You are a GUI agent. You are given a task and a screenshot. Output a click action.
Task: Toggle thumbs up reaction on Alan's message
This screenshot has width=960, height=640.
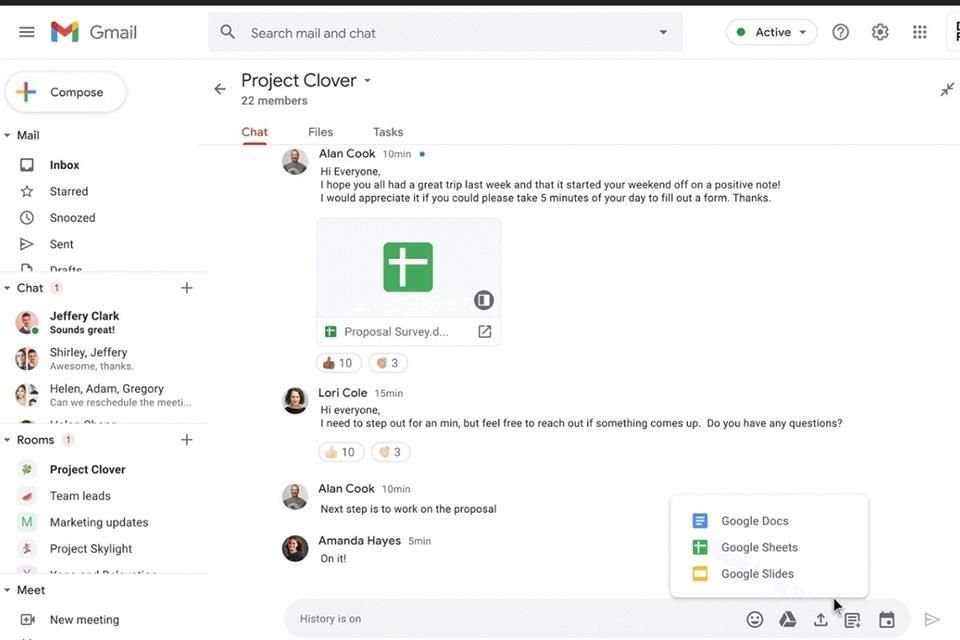340,363
